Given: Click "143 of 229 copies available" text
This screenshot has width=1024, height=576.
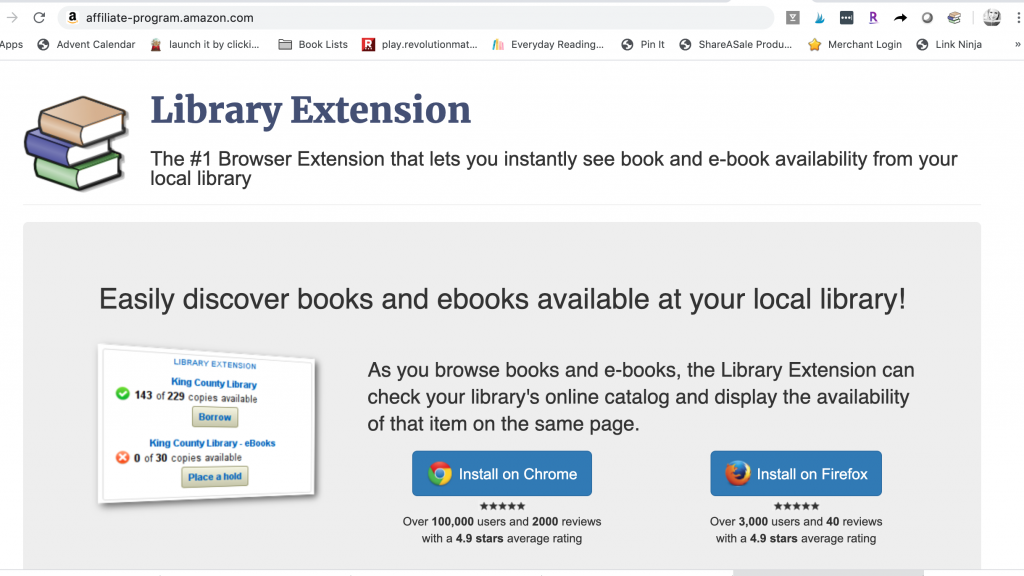Looking at the screenshot, I should point(196,396).
